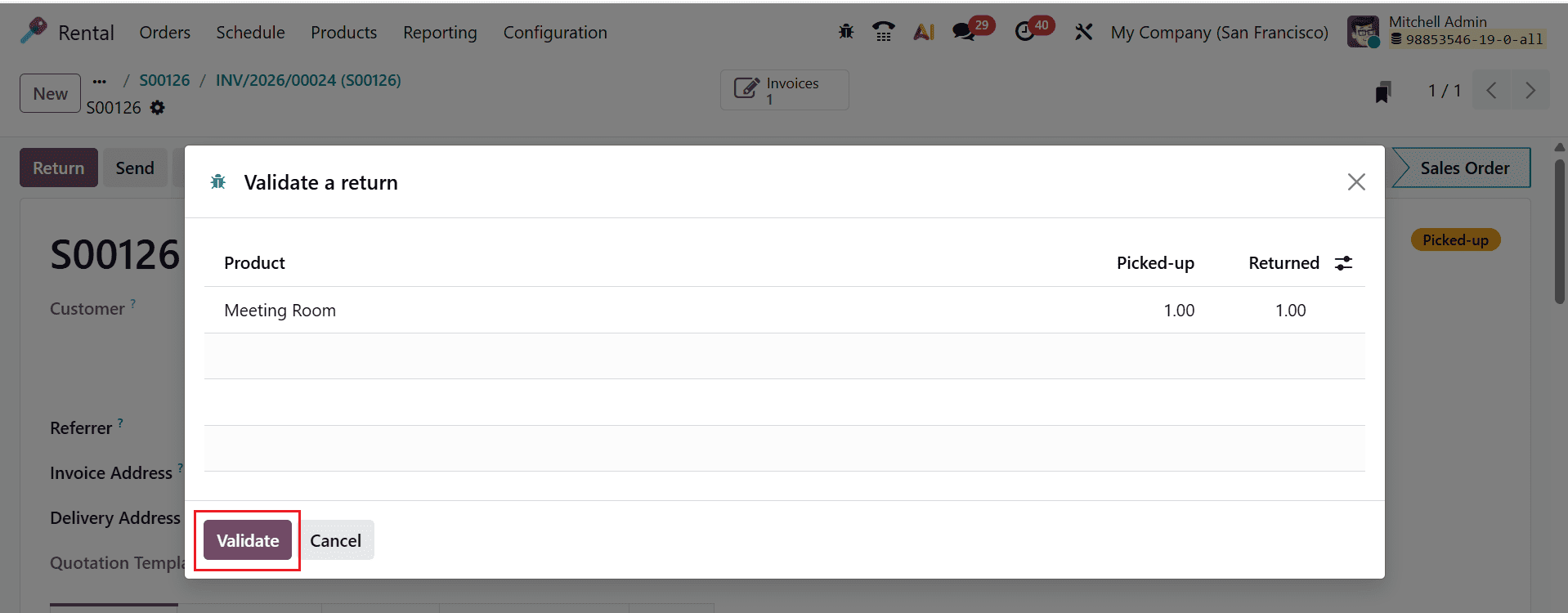Open the Configuration menu
This screenshot has height=613, width=1568.
[x=555, y=32]
